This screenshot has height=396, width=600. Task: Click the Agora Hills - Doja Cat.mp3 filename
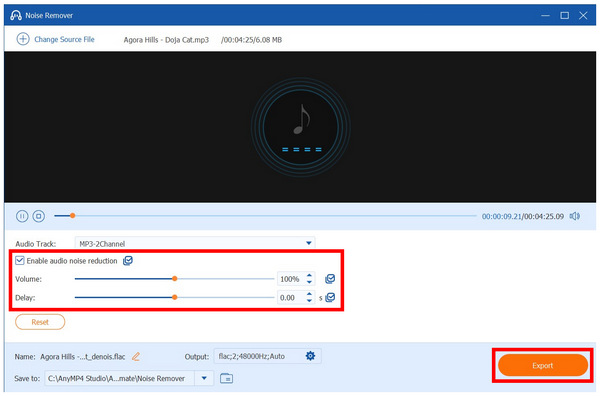pyautogui.click(x=166, y=40)
